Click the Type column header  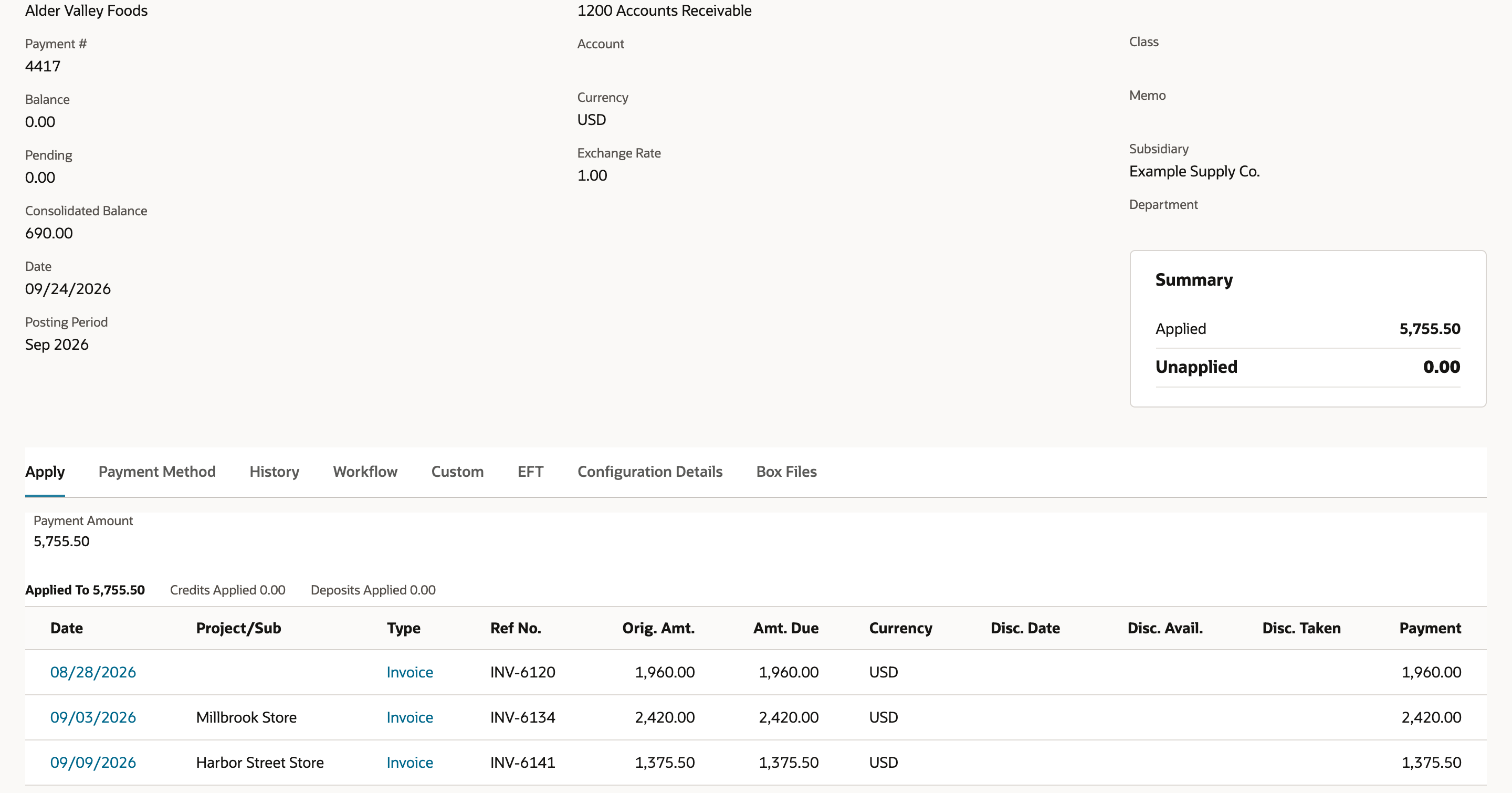pyautogui.click(x=403, y=628)
